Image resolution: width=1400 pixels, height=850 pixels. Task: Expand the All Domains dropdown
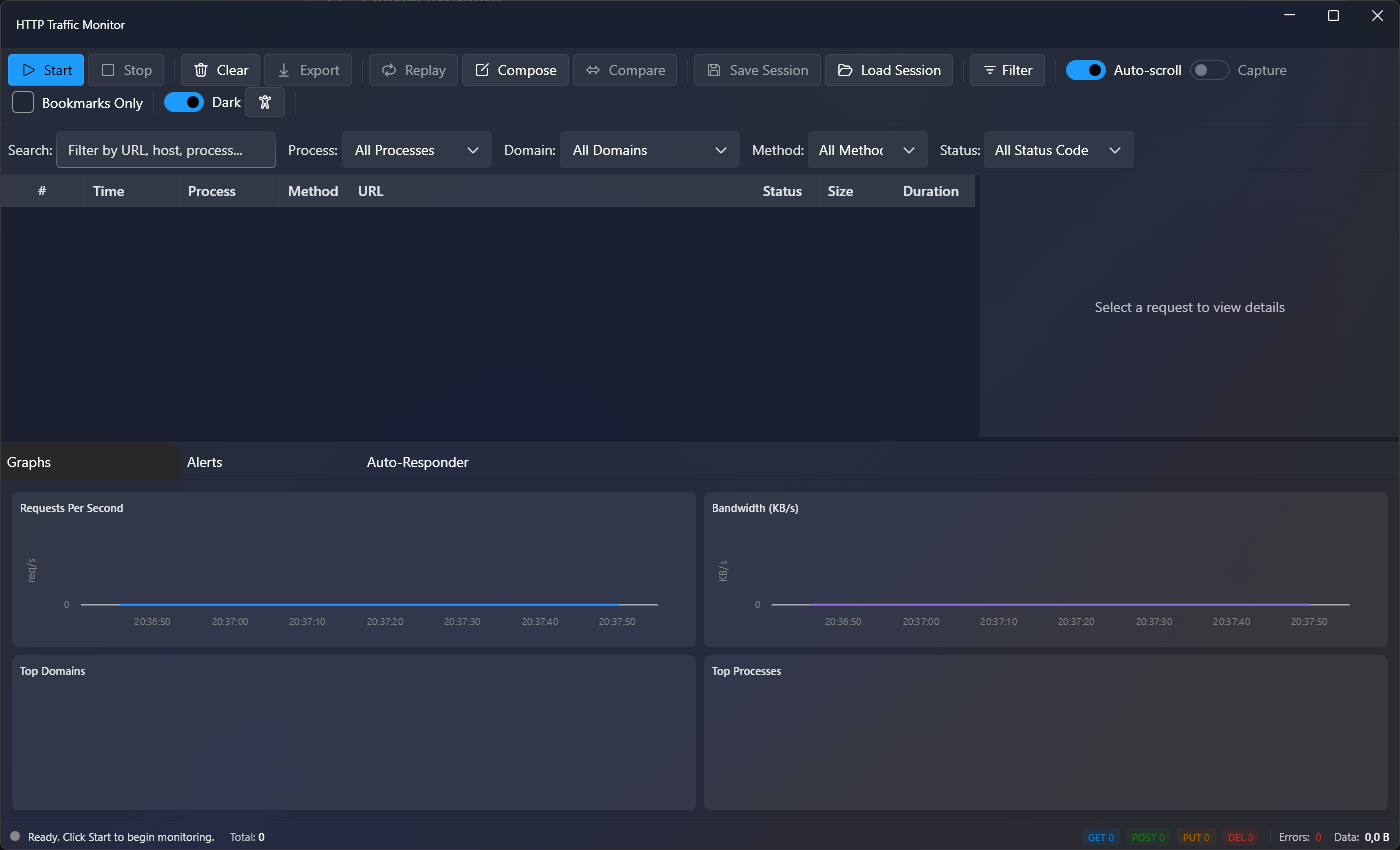[x=650, y=150]
